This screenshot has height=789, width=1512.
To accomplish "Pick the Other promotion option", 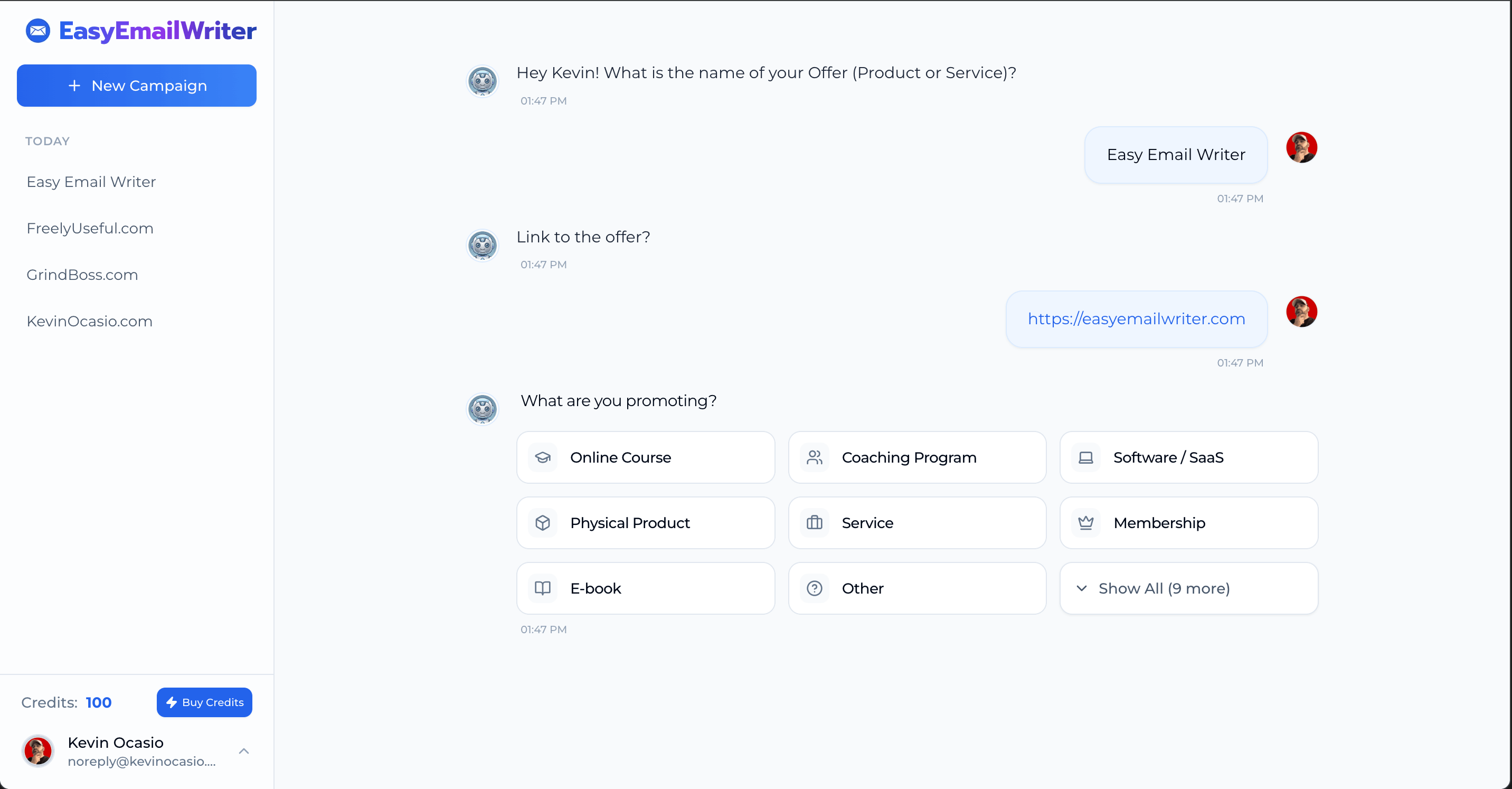I will point(918,588).
